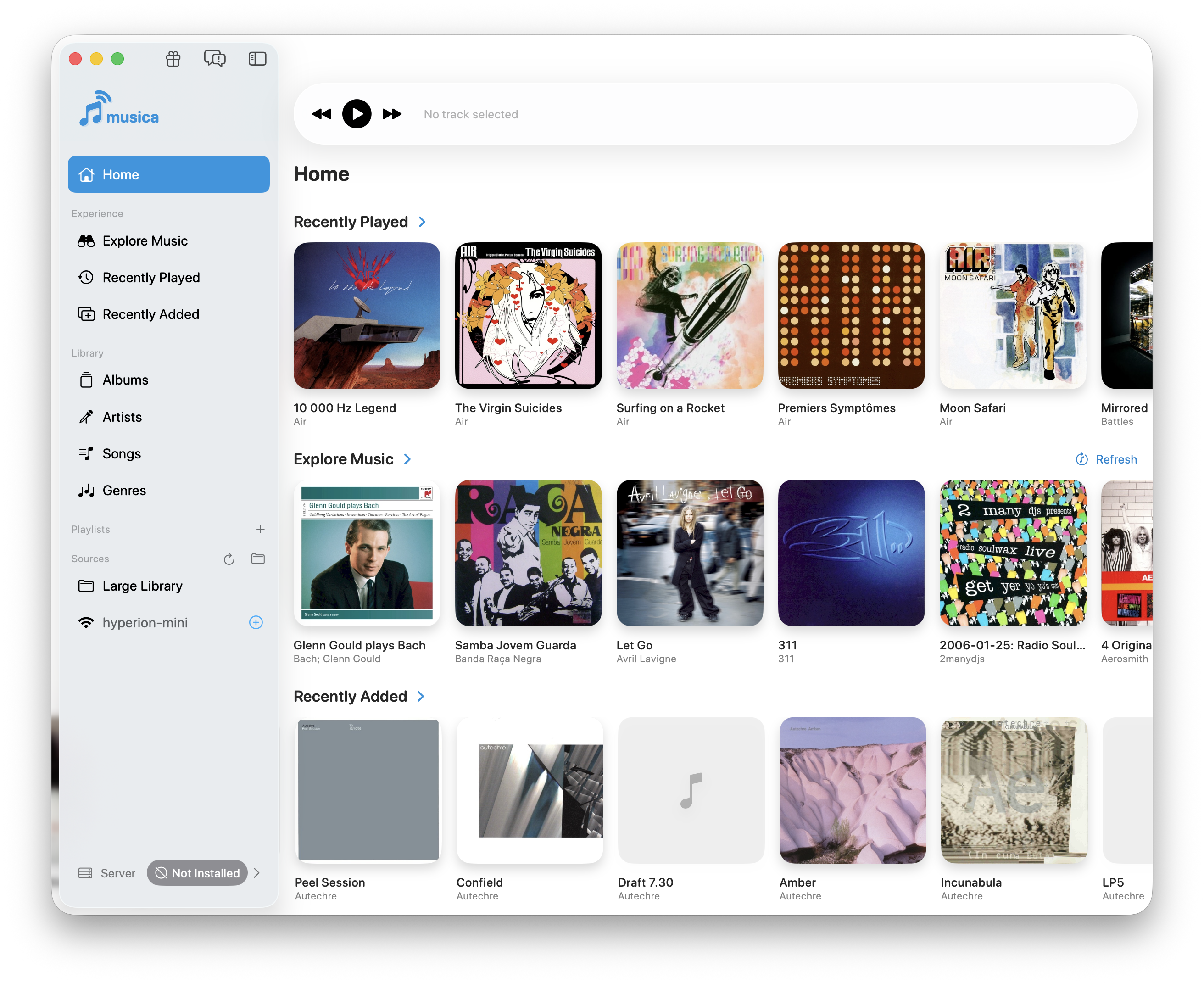
Task: Open the Mirrored album cover by Battles
Action: [1126, 316]
